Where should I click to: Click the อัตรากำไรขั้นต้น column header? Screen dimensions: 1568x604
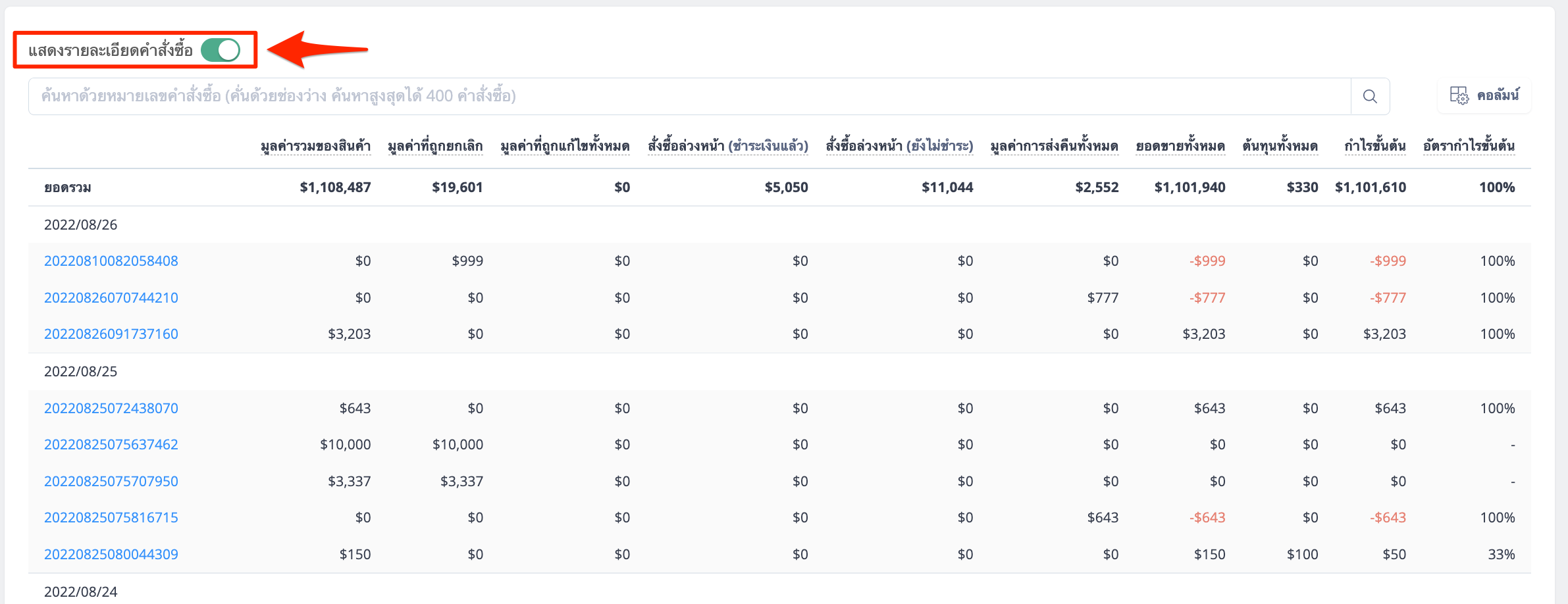1469,146
